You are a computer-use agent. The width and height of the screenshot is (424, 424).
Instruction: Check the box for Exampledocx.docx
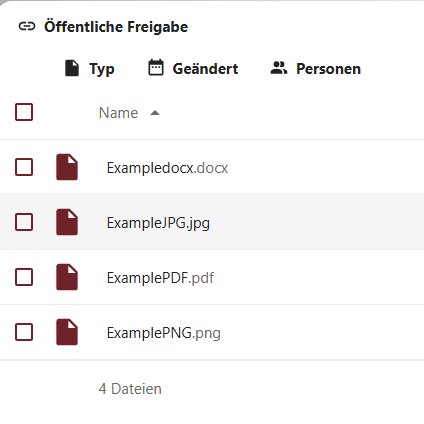pos(24,167)
